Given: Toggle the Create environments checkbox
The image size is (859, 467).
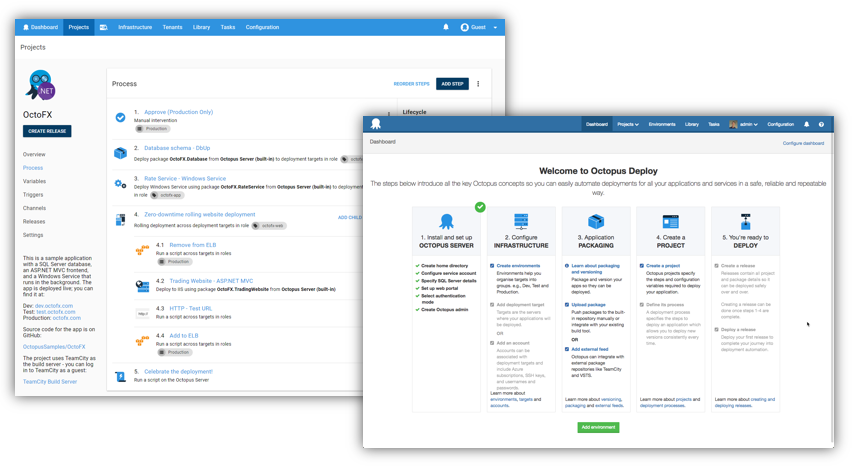Looking at the screenshot, I should (492, 266).
